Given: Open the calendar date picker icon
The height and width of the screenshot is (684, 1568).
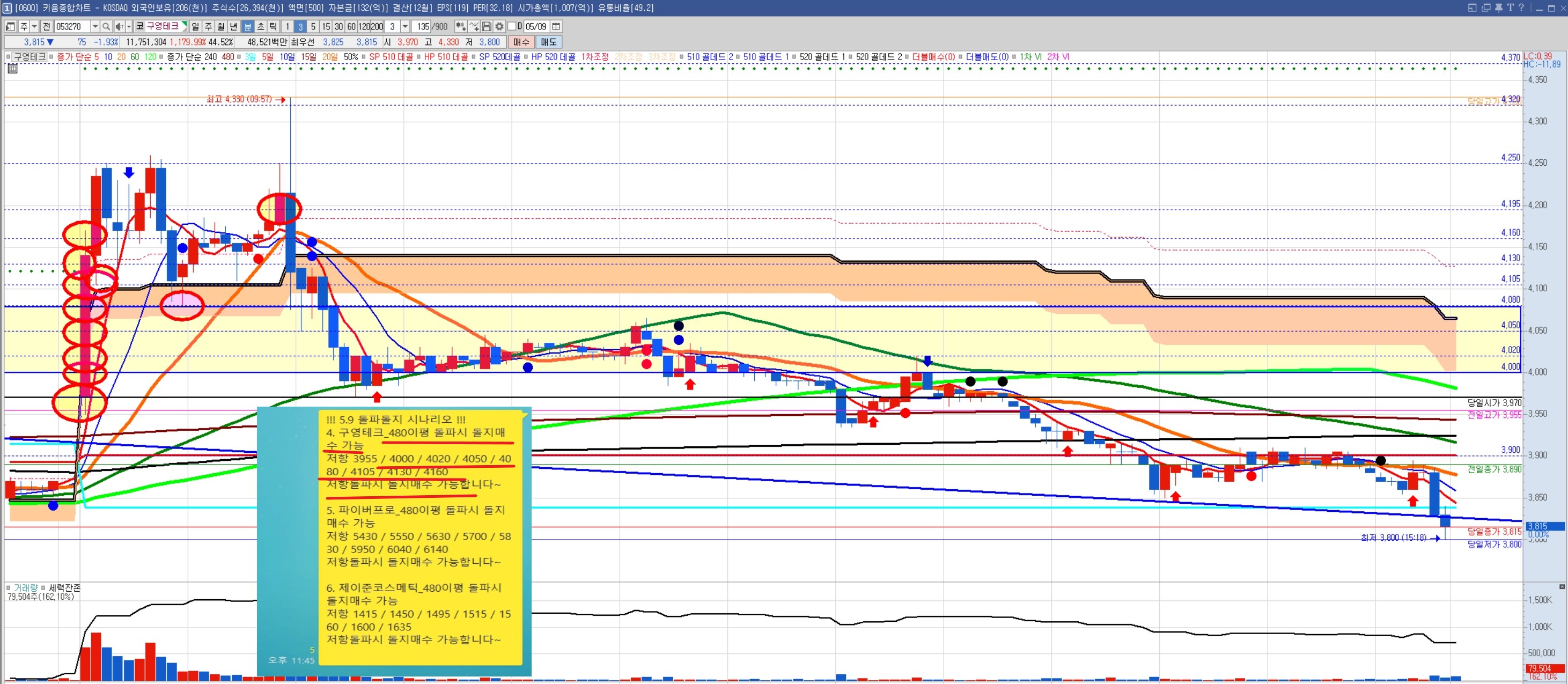Looking at the screenshot, I should point(556,26).
